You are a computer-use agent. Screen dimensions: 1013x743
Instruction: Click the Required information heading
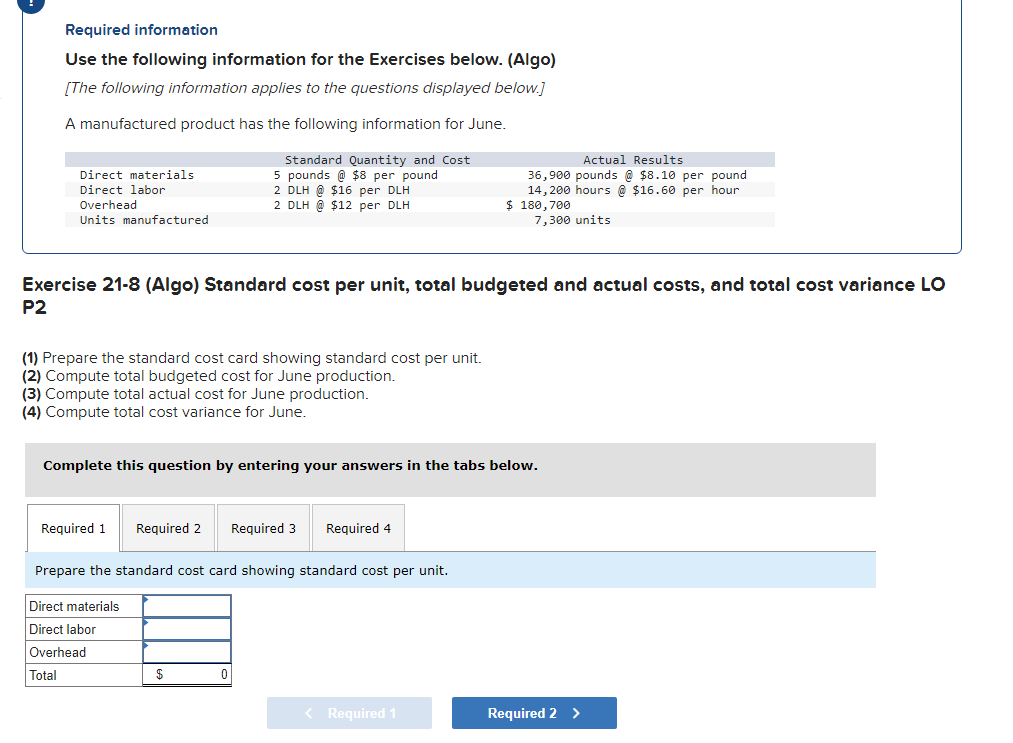pos(141,30)
